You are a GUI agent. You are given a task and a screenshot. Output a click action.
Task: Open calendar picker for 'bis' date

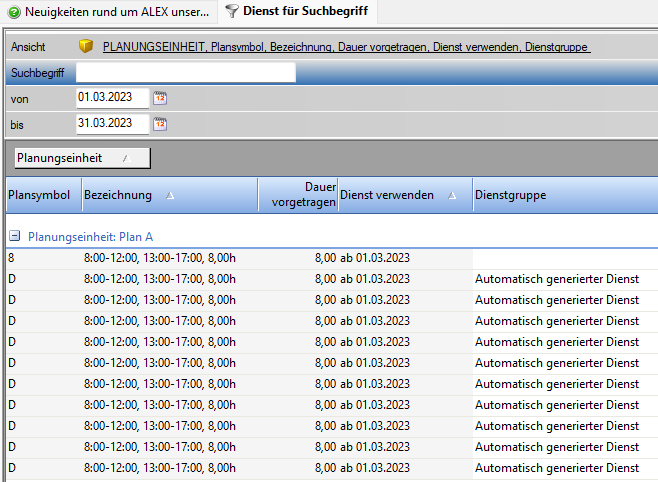[x=160, y=124]
